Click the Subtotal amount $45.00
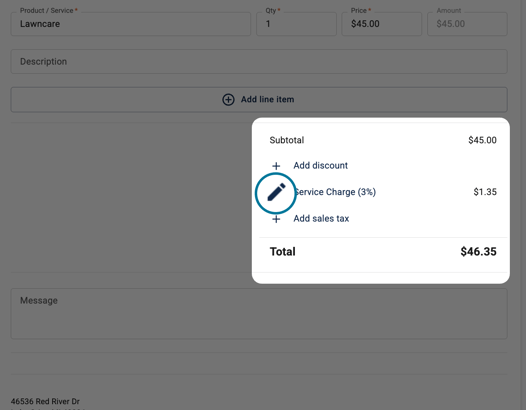 pyautogui.click(x=482, y=140)
